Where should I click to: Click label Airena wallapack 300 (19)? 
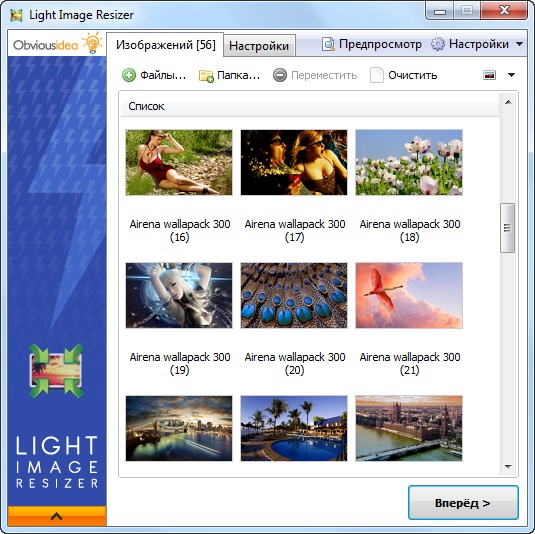(180, 363)
